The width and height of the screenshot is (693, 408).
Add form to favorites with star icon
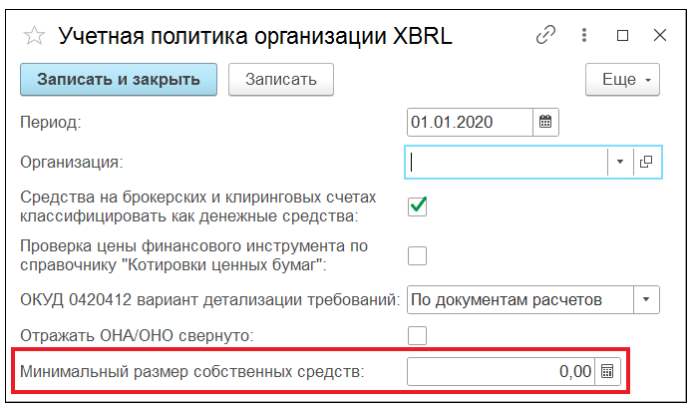tap(34, 36)
